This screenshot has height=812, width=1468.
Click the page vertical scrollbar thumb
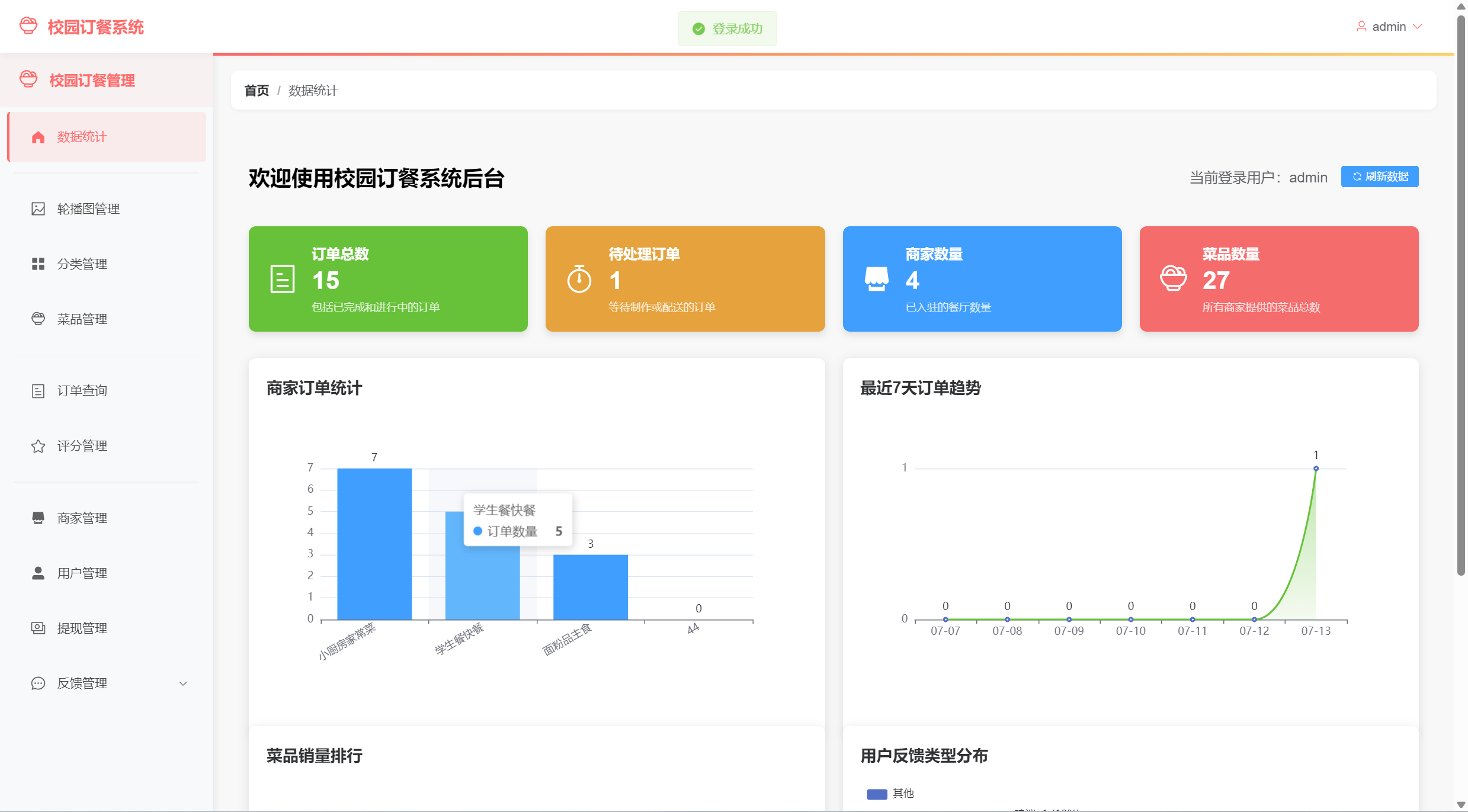coord(1460,296)
